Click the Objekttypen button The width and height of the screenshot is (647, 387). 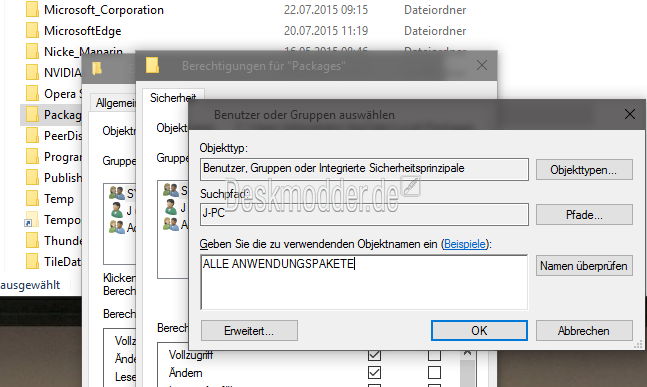584,170
